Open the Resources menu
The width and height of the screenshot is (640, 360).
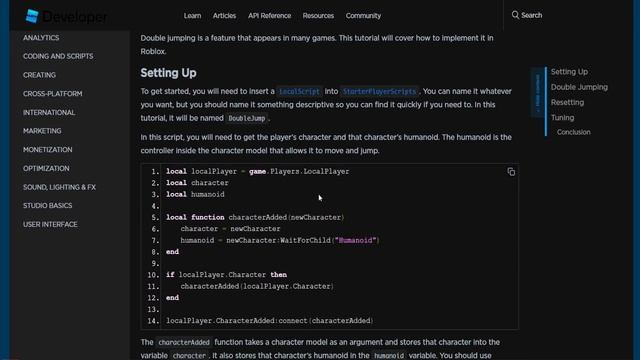click(x=318, y=16)
